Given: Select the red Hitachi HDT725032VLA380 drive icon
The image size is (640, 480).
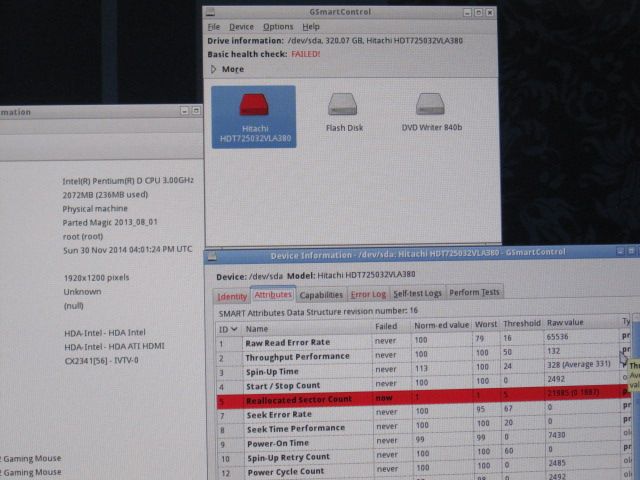Looking at the screenshot, I should [x=253, y=117].
